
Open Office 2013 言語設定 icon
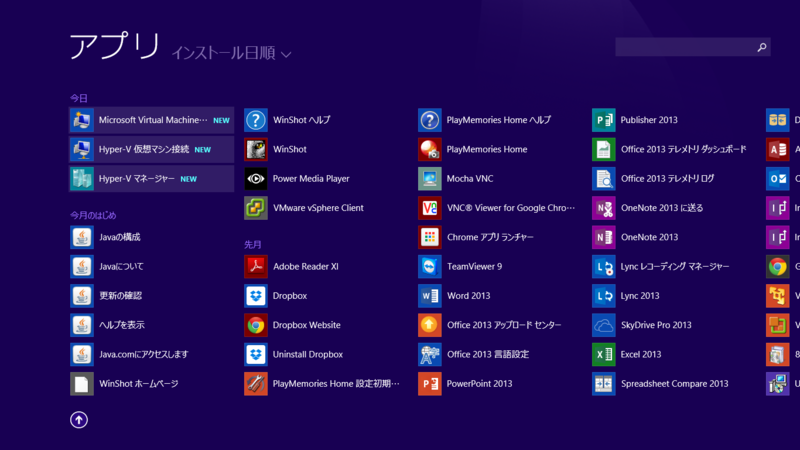tap(430, 355)
